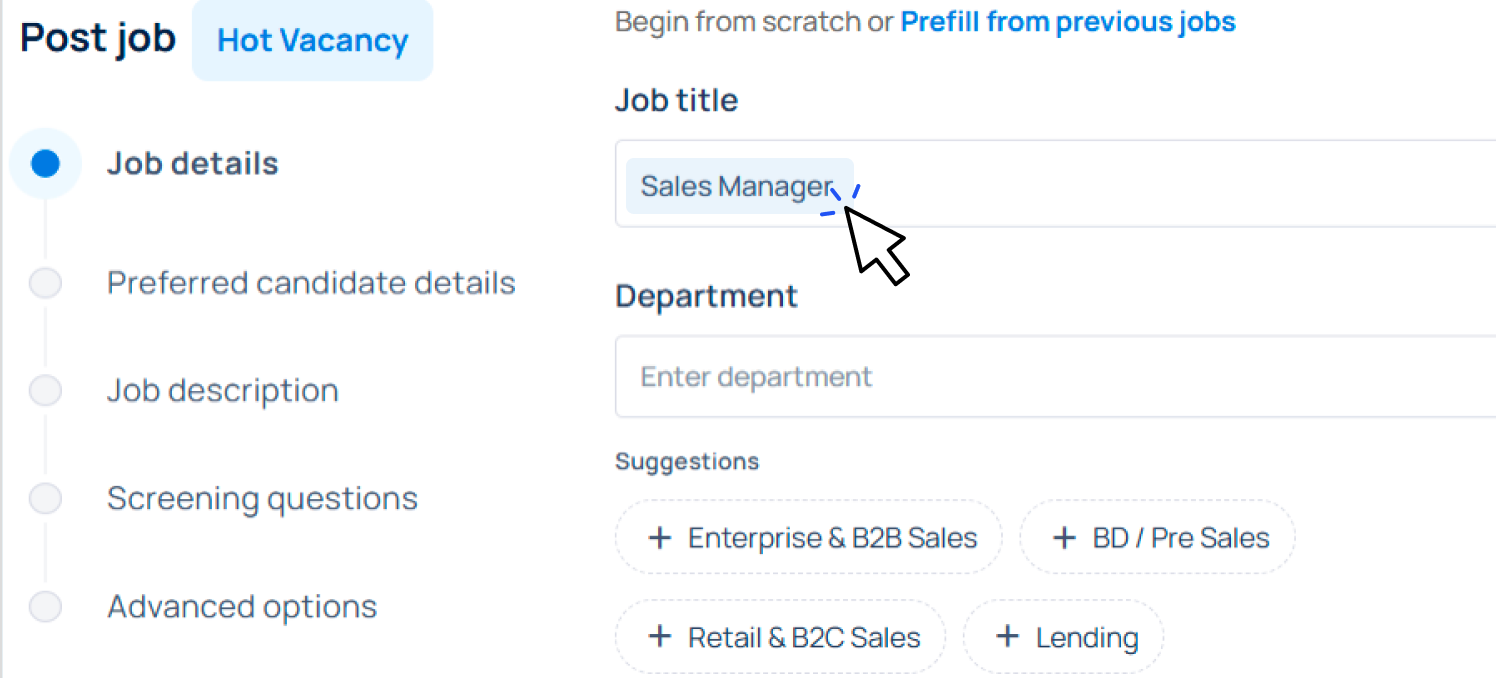Click the Hot Vacancy badge

tap(312, 41)
